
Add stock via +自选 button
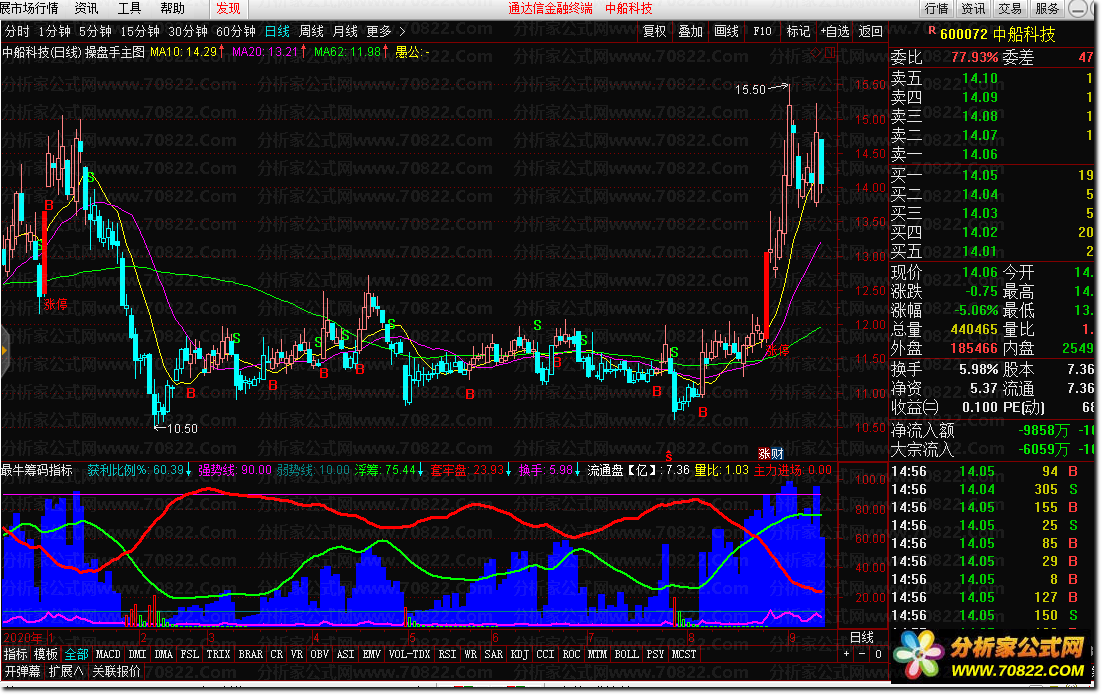point(834,32)
